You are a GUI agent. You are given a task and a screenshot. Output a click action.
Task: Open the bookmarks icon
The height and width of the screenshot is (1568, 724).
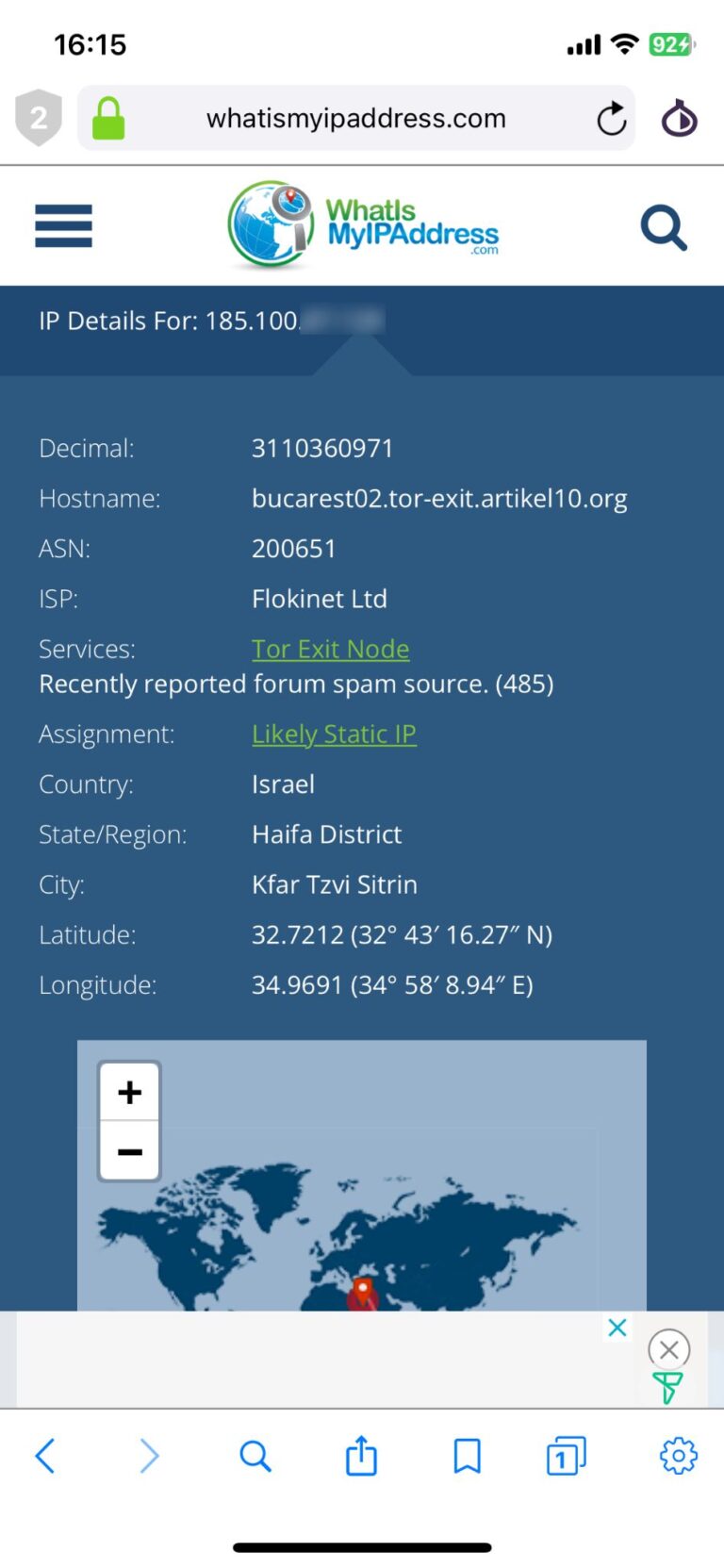467,1456
